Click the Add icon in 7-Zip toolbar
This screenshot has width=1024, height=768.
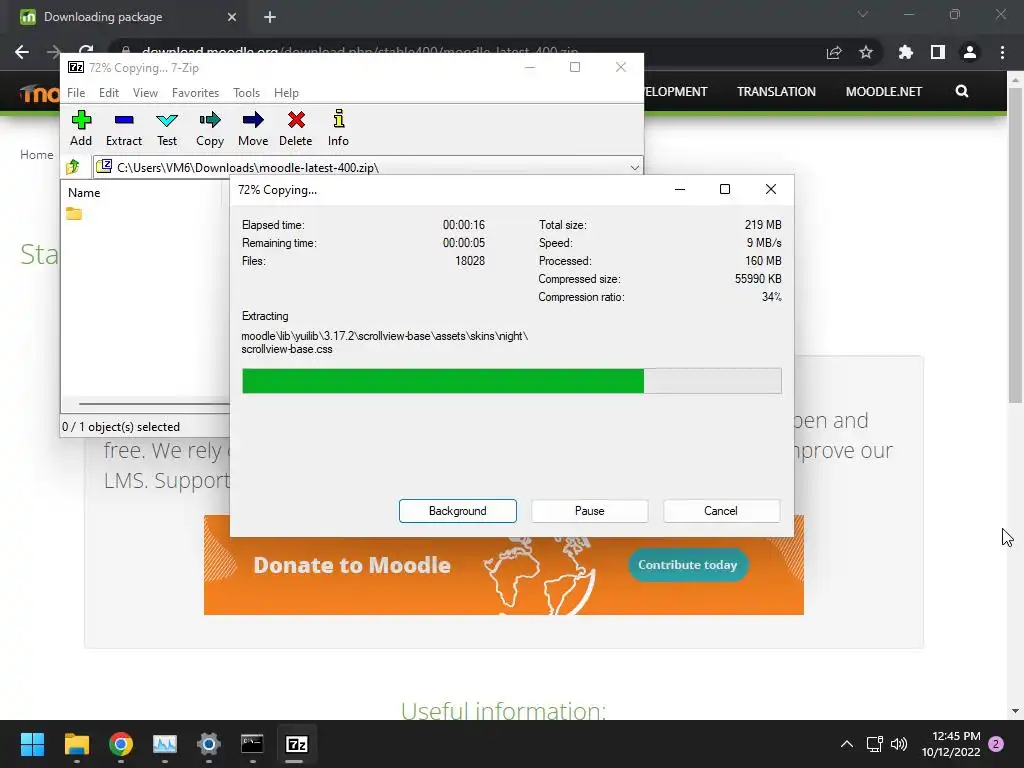[x=81, y=128]
